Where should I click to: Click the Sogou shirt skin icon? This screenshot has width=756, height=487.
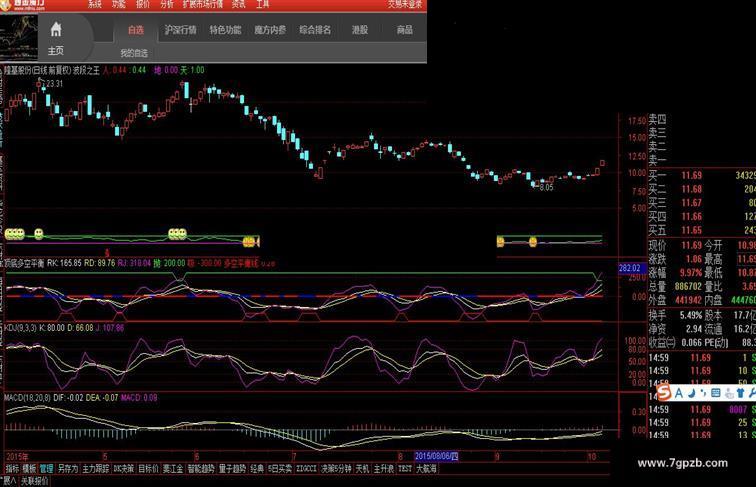[741, 393]
